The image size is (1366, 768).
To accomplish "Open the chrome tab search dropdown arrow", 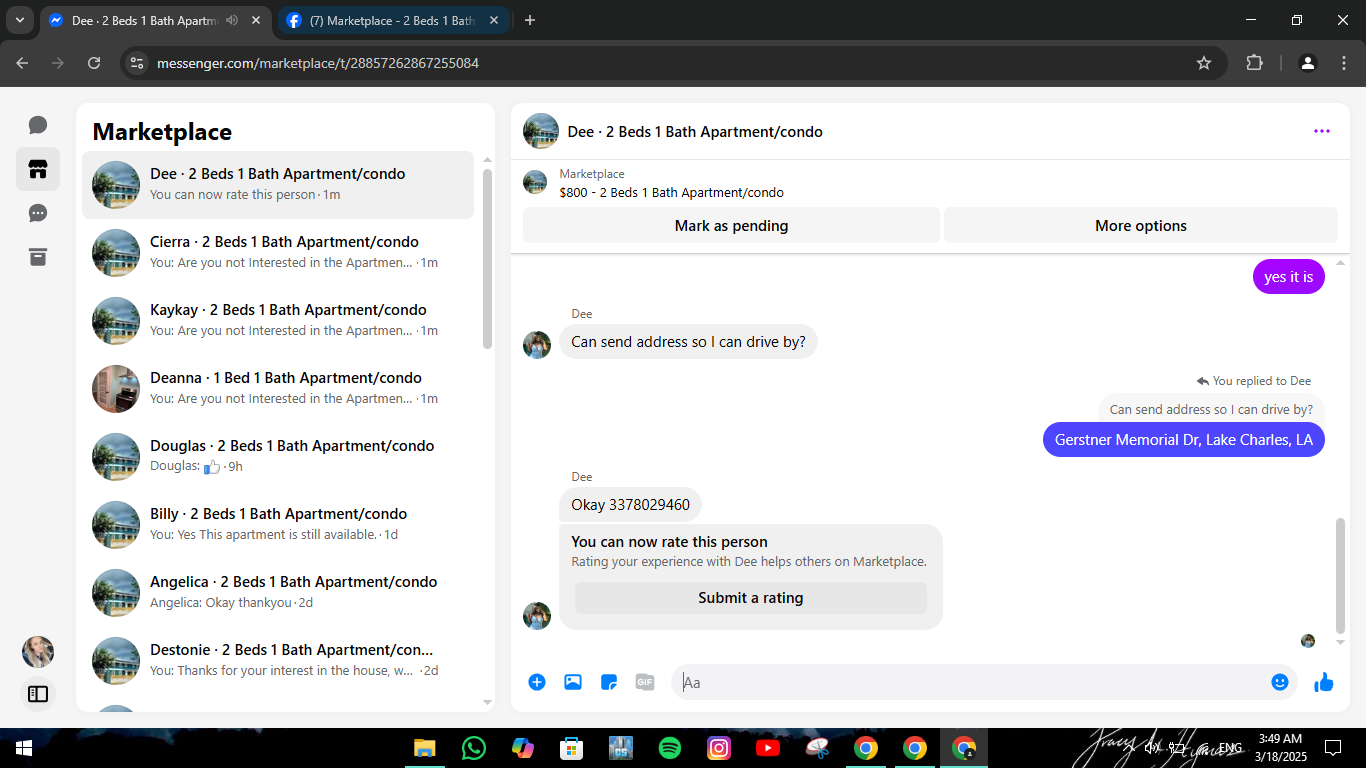I will (20, 20).
